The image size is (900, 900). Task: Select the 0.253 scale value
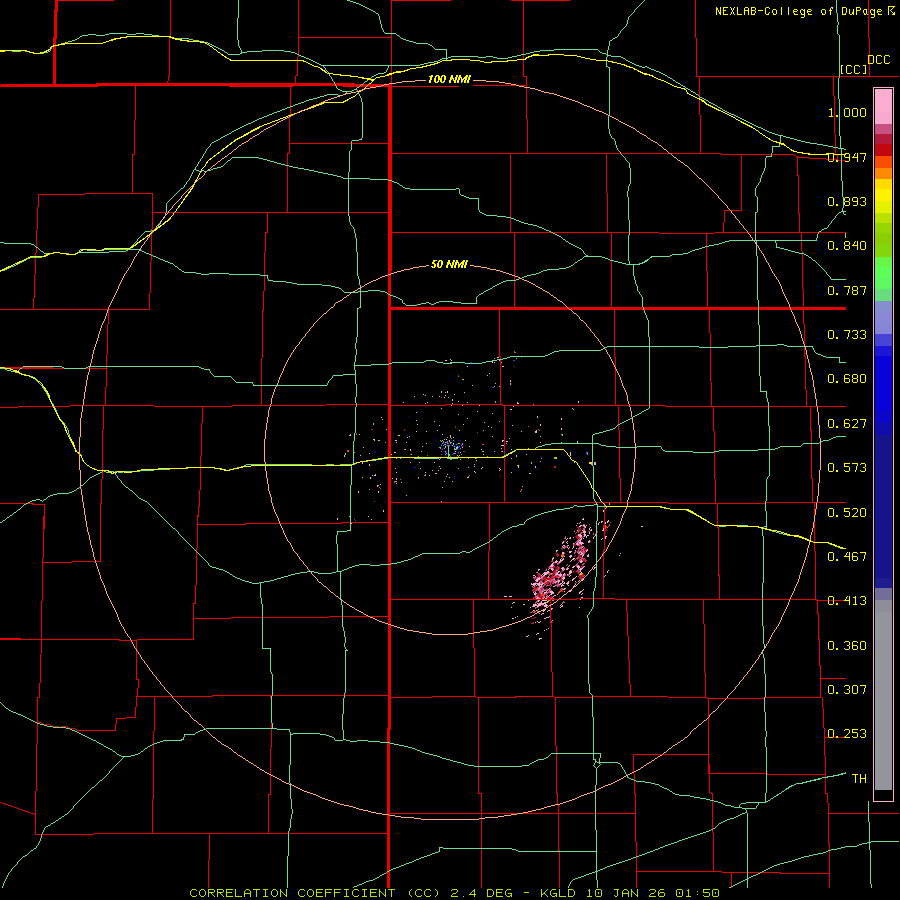click(847, 734)
